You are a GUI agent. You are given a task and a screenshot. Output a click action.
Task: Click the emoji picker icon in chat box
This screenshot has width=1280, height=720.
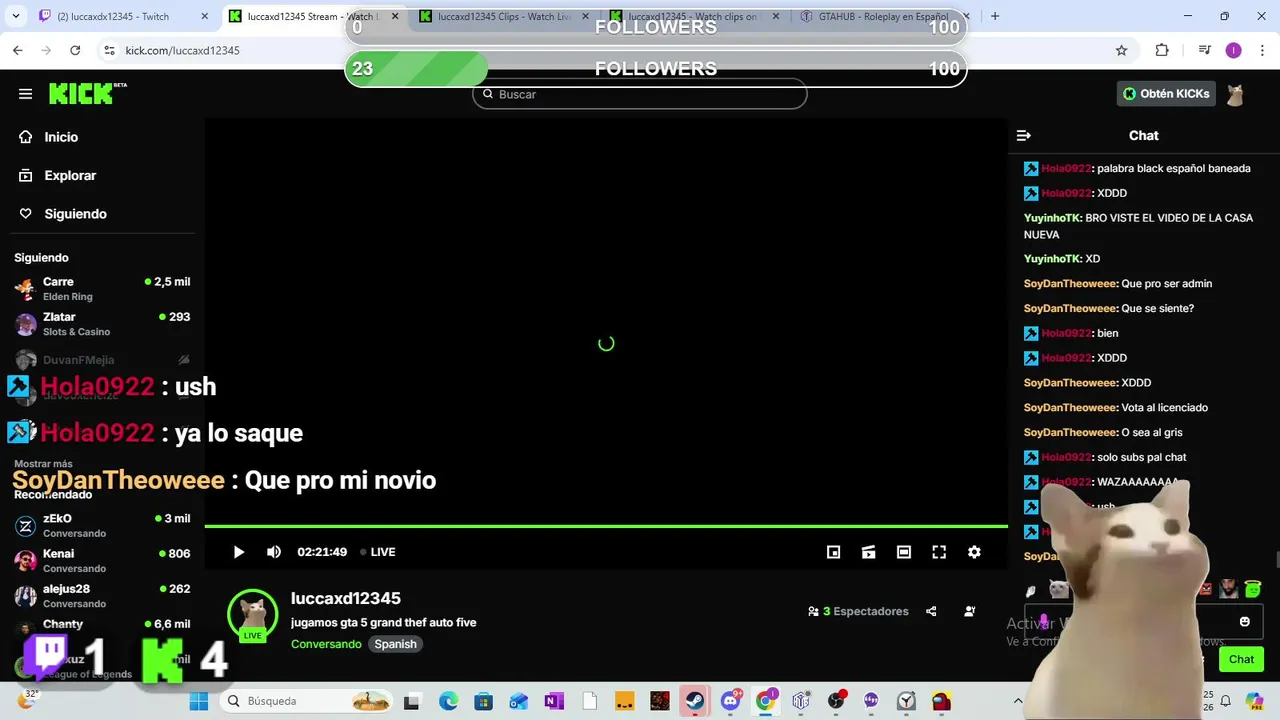coord(1244,621)
